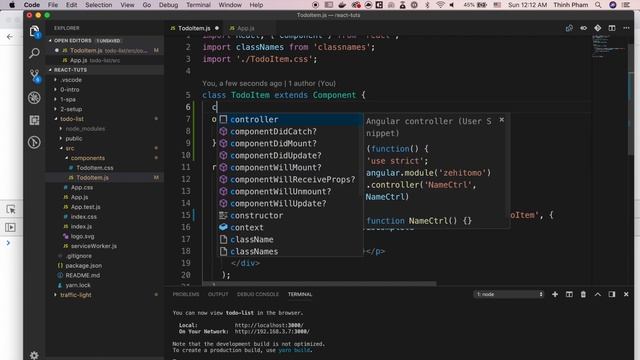This screenshot has width=640, height=360.
Task: Click the volume icon in menu bar
Action: (x=452, y=5)
